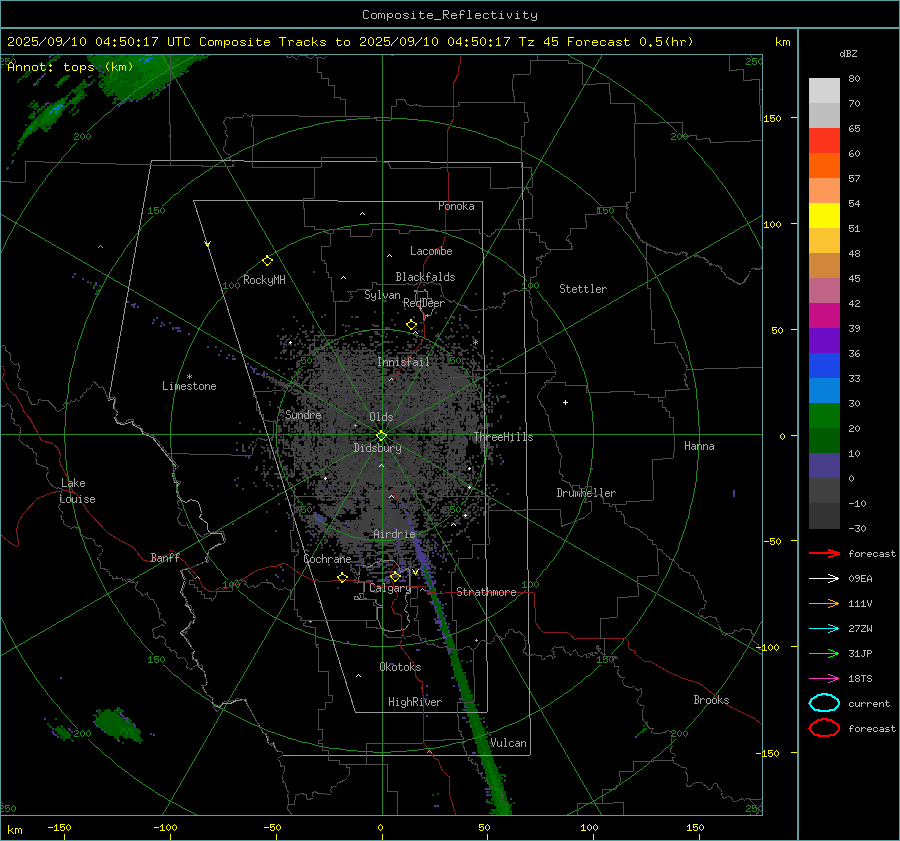Click the RedDeer city label
The height and width of the screenshot is (841, 900).
click(424, 303)
